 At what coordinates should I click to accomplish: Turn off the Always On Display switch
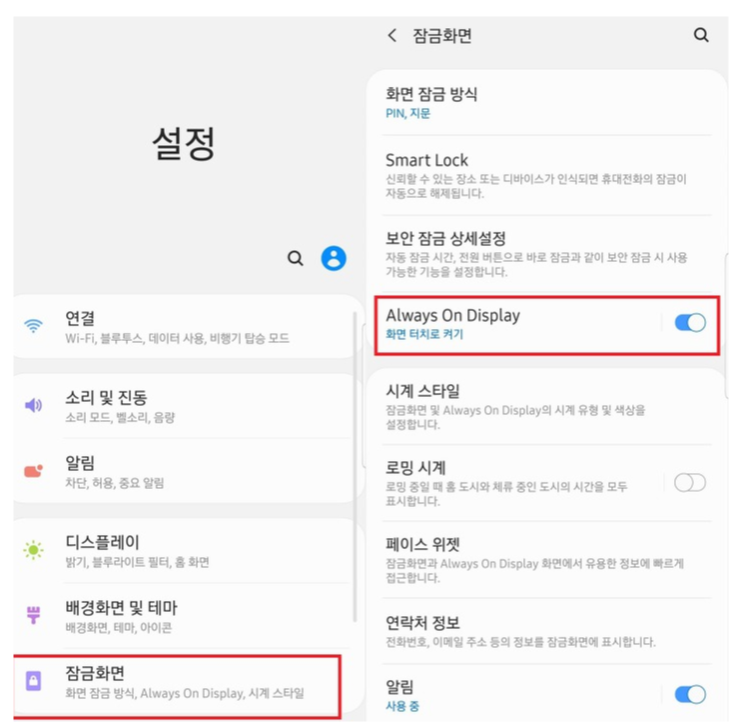690,322
